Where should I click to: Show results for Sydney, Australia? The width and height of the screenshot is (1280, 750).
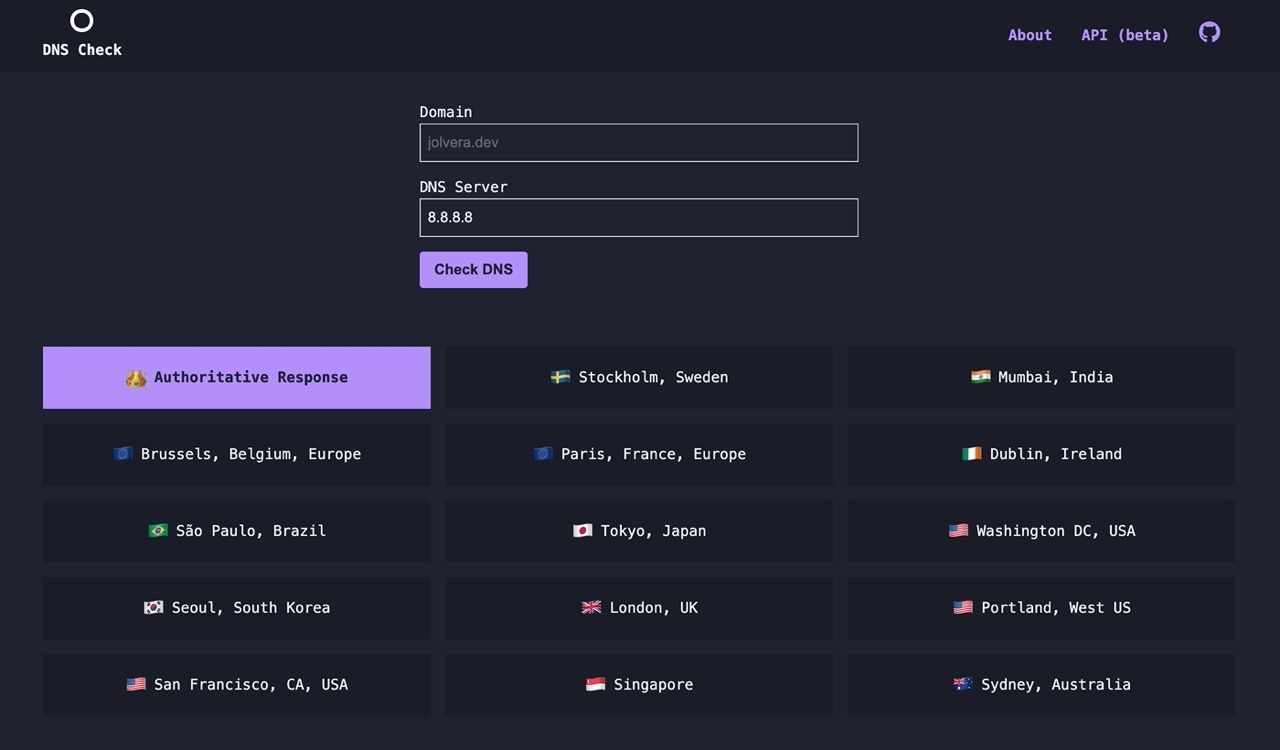(1041, 685)
